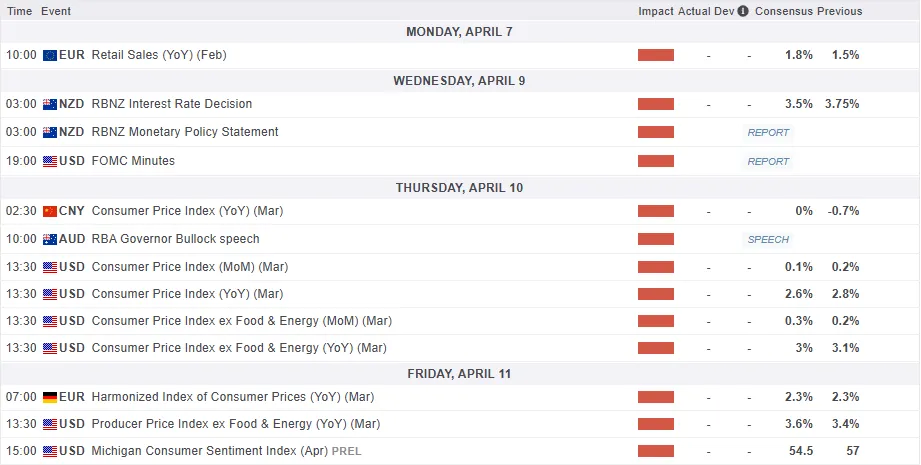
Task: Click the Consensus column header
Action: pyautogui.click(x=784, y=11)
